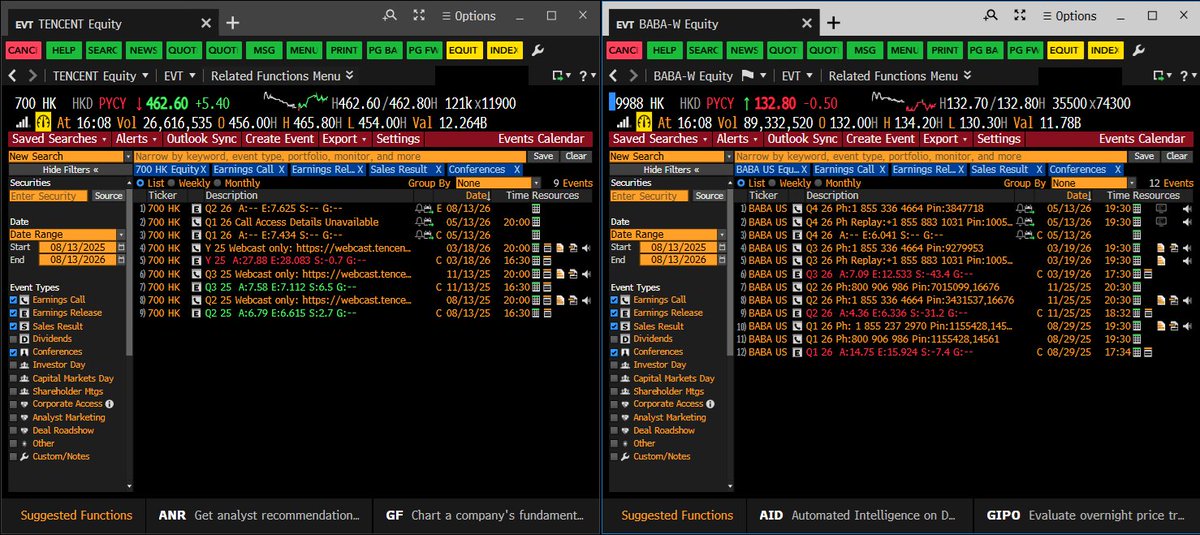Check Capital Markets Day in BABA-W window

(616, 378)
